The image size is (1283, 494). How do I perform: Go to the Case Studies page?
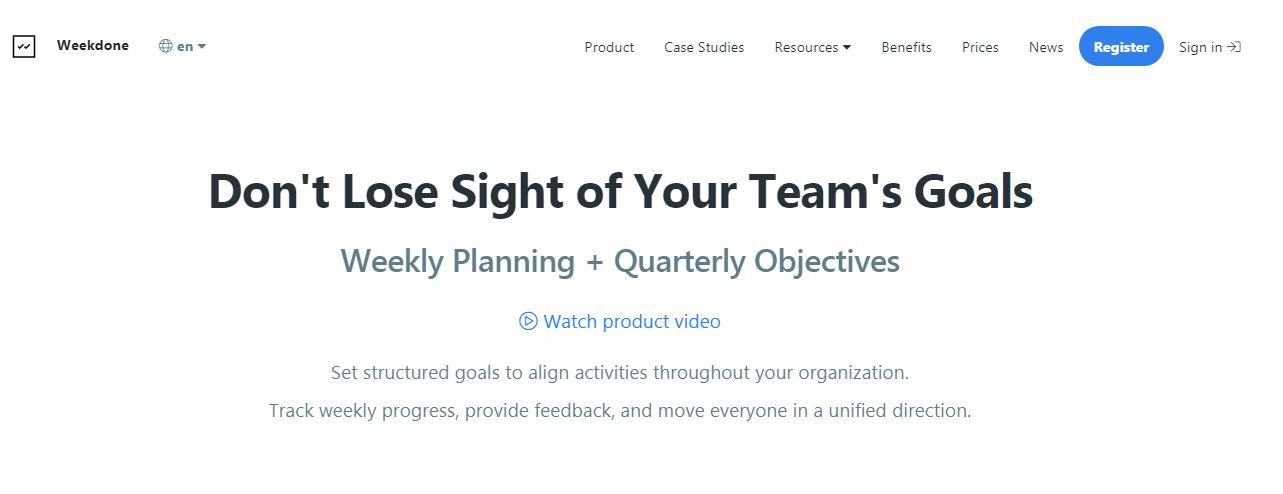(704, 47)
